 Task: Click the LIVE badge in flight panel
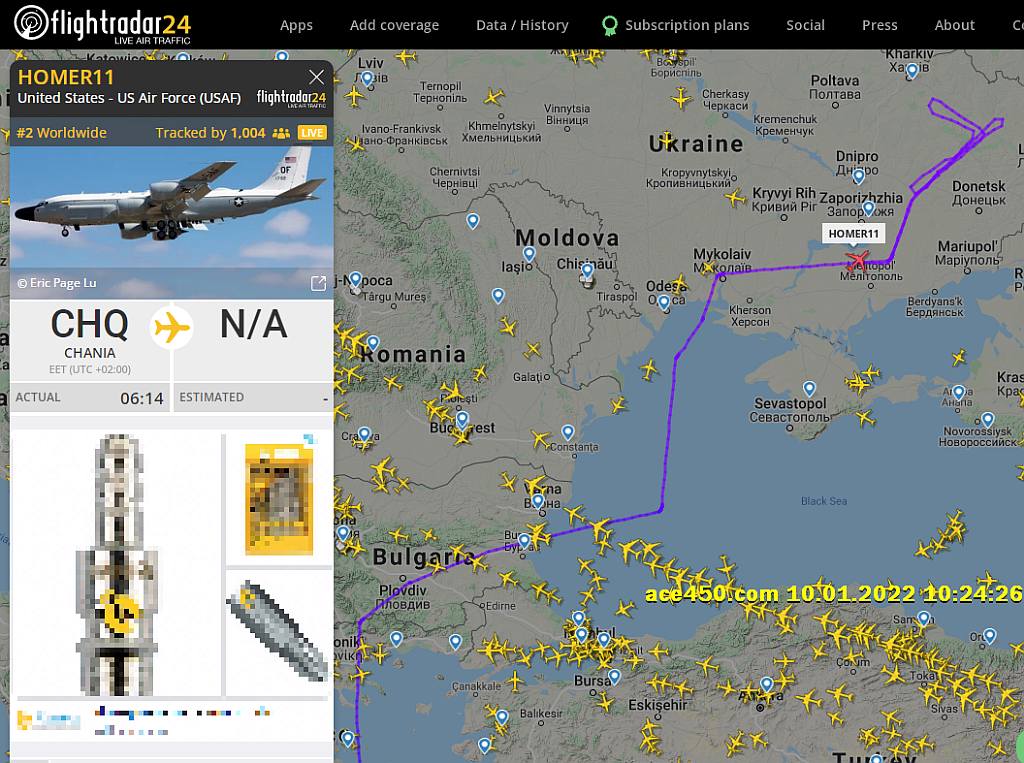312,133
